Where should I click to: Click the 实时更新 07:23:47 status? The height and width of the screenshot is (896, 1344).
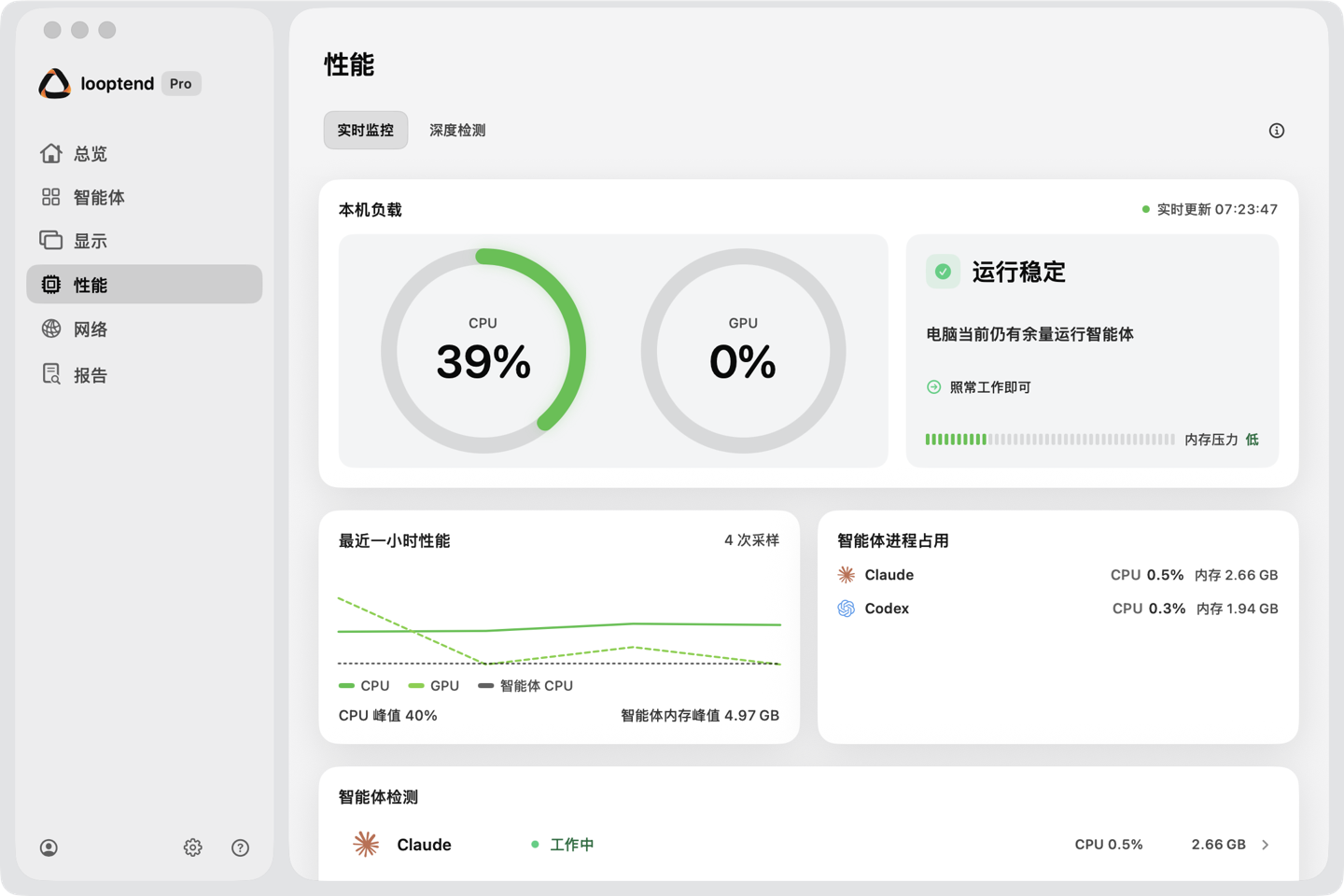[1210, 210]
